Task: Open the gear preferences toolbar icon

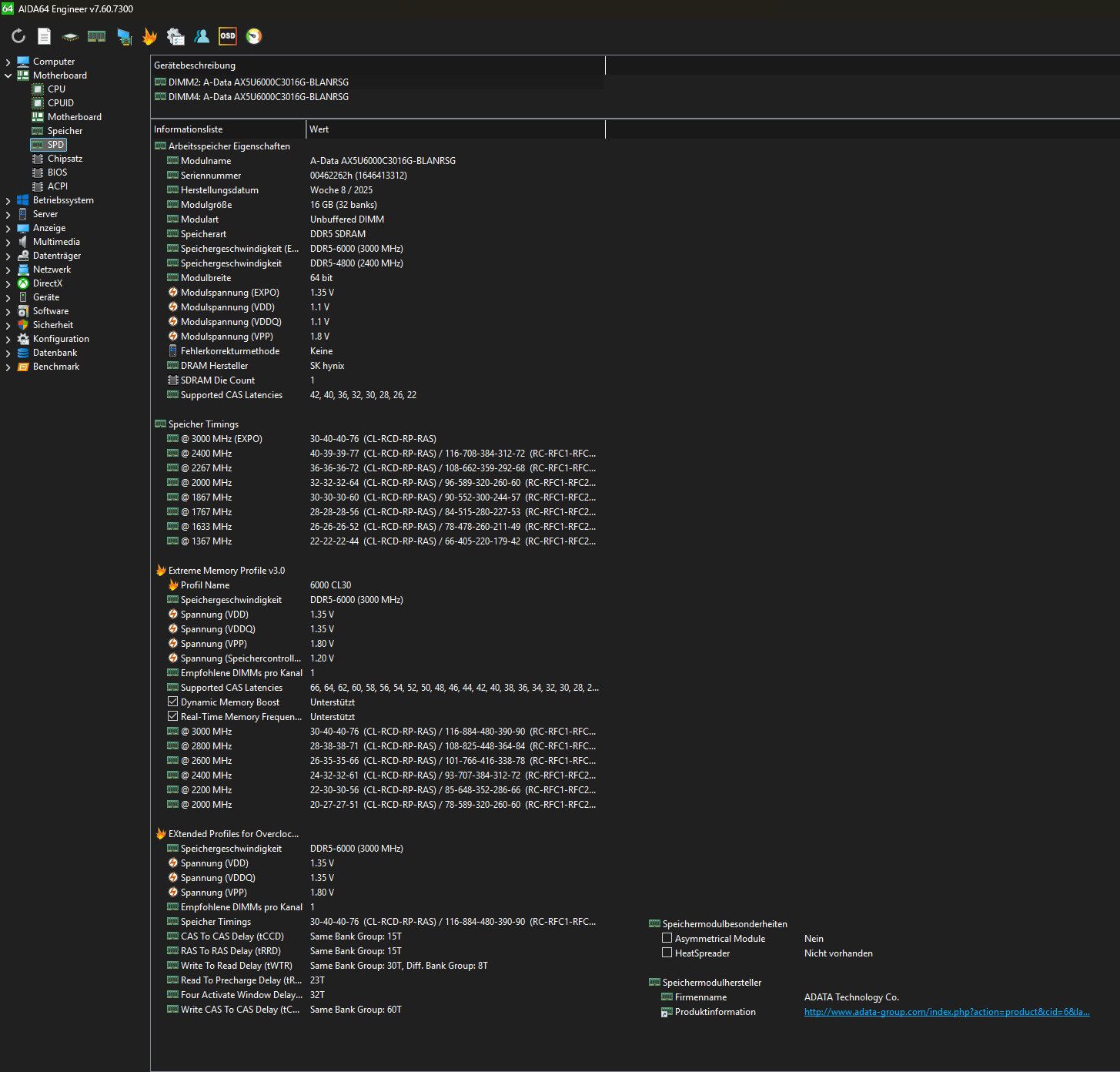Action: [x=176, y=36]
